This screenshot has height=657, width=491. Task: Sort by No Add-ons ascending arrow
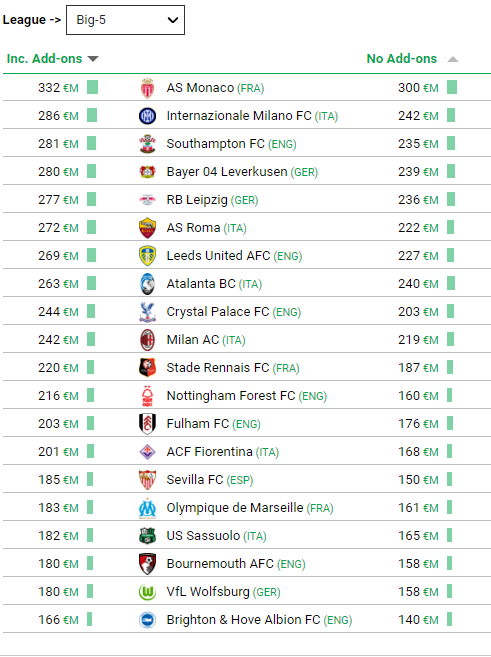(x=453, y=59)
